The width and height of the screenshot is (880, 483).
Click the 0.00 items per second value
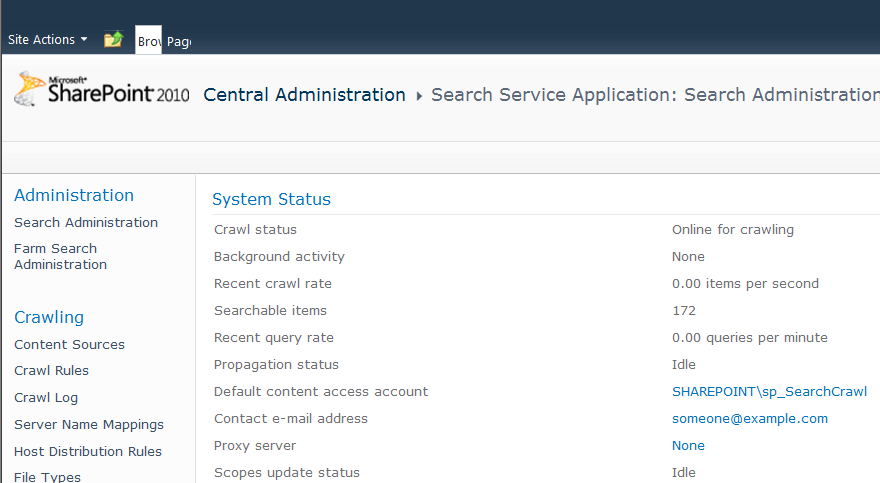click(x=745, y=283)
